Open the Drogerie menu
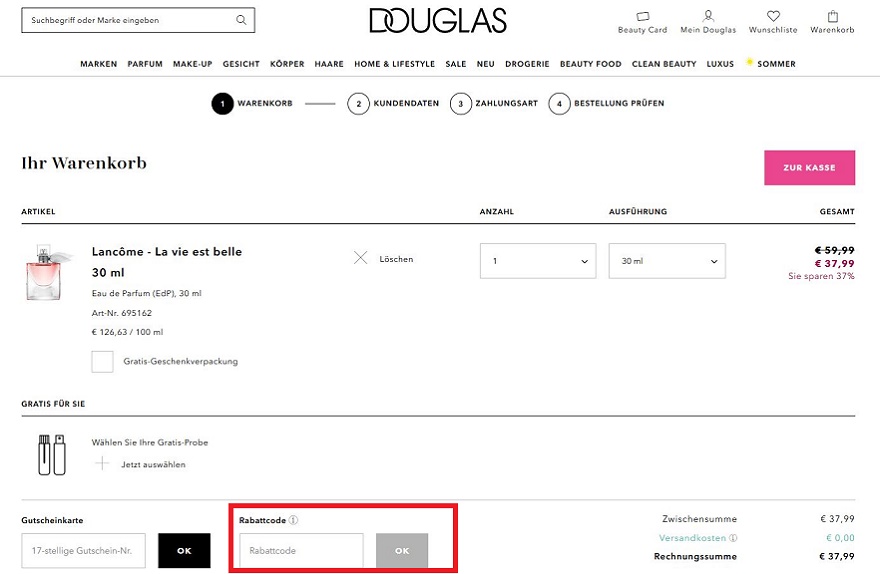The width and height of the screenshot is (880, 574). point(527,64)
